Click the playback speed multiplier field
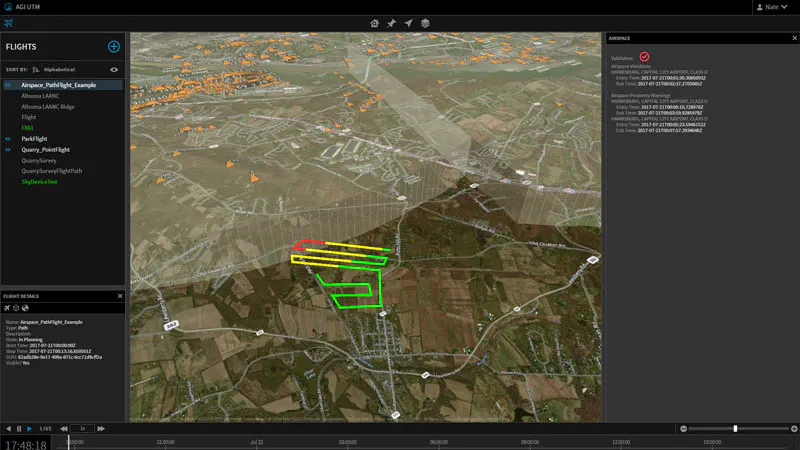This screenshot has height=450, width=800. point(82,429)
